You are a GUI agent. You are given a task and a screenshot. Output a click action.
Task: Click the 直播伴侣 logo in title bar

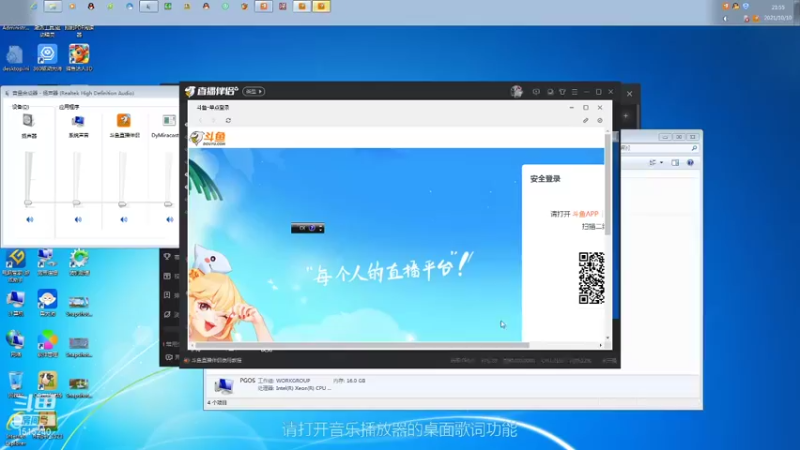click(x=212, y=91)
